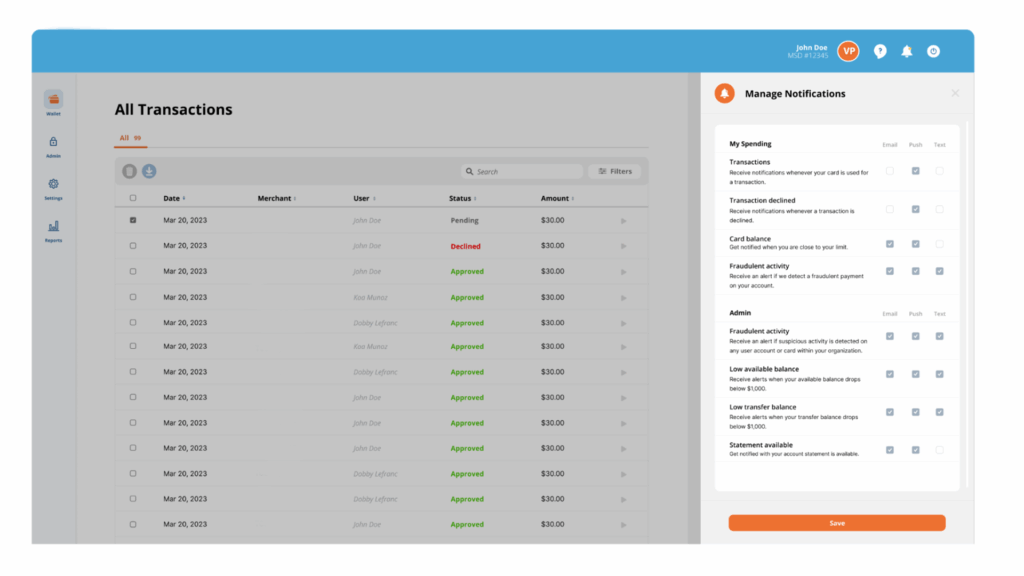Click the transactions Search field
The height and width of the screenshot is (576, 1024).
click(x=522, y=171)
